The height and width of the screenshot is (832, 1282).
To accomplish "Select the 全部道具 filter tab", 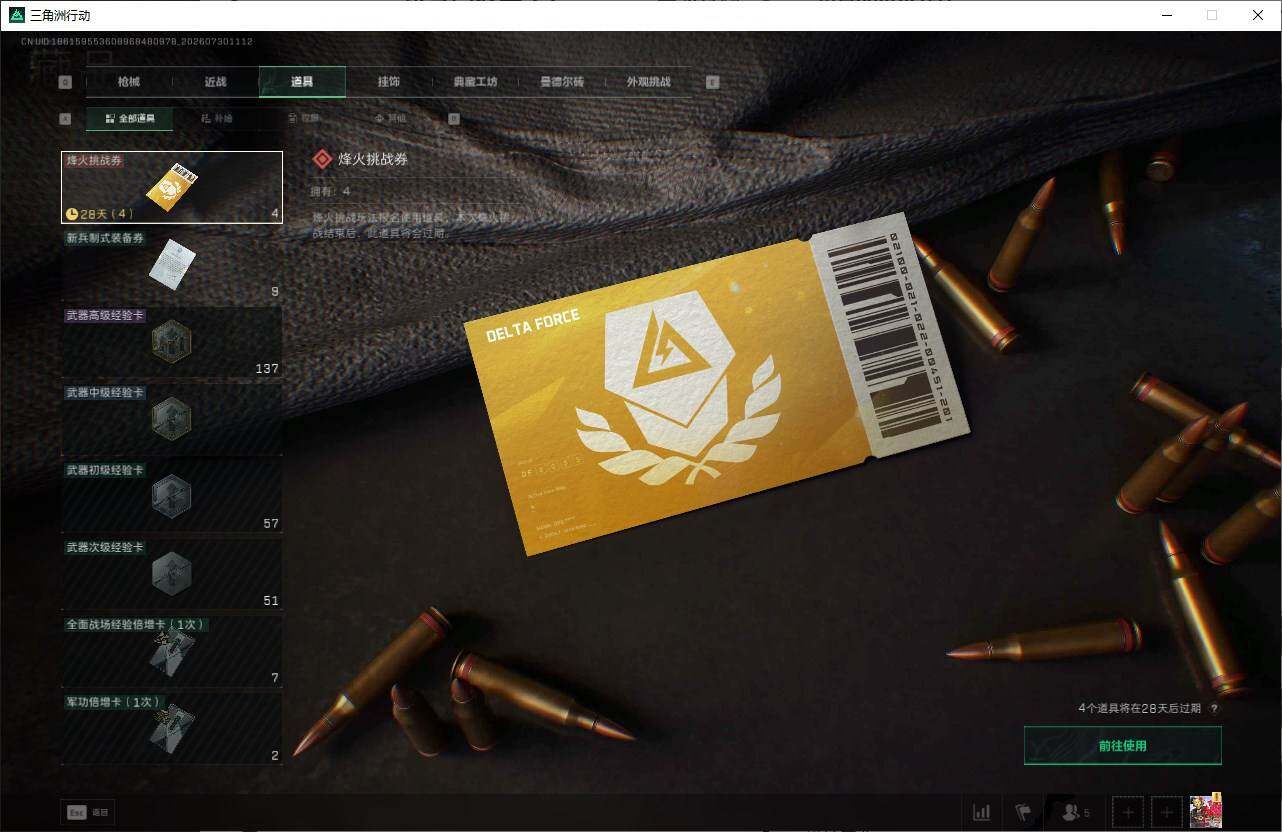I will click(129, 118).
